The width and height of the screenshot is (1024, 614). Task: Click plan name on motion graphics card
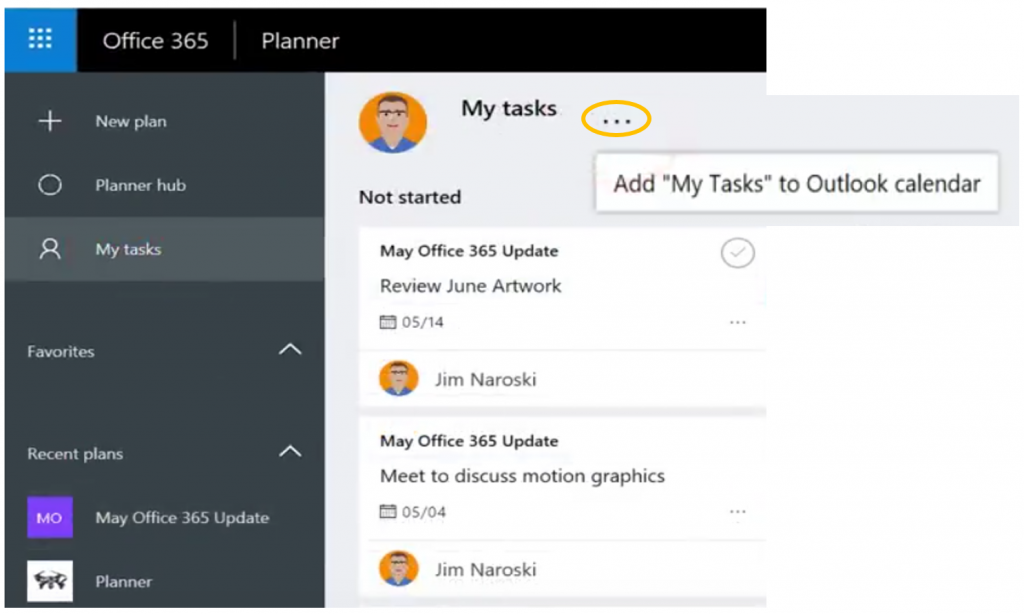coord(469,441)
